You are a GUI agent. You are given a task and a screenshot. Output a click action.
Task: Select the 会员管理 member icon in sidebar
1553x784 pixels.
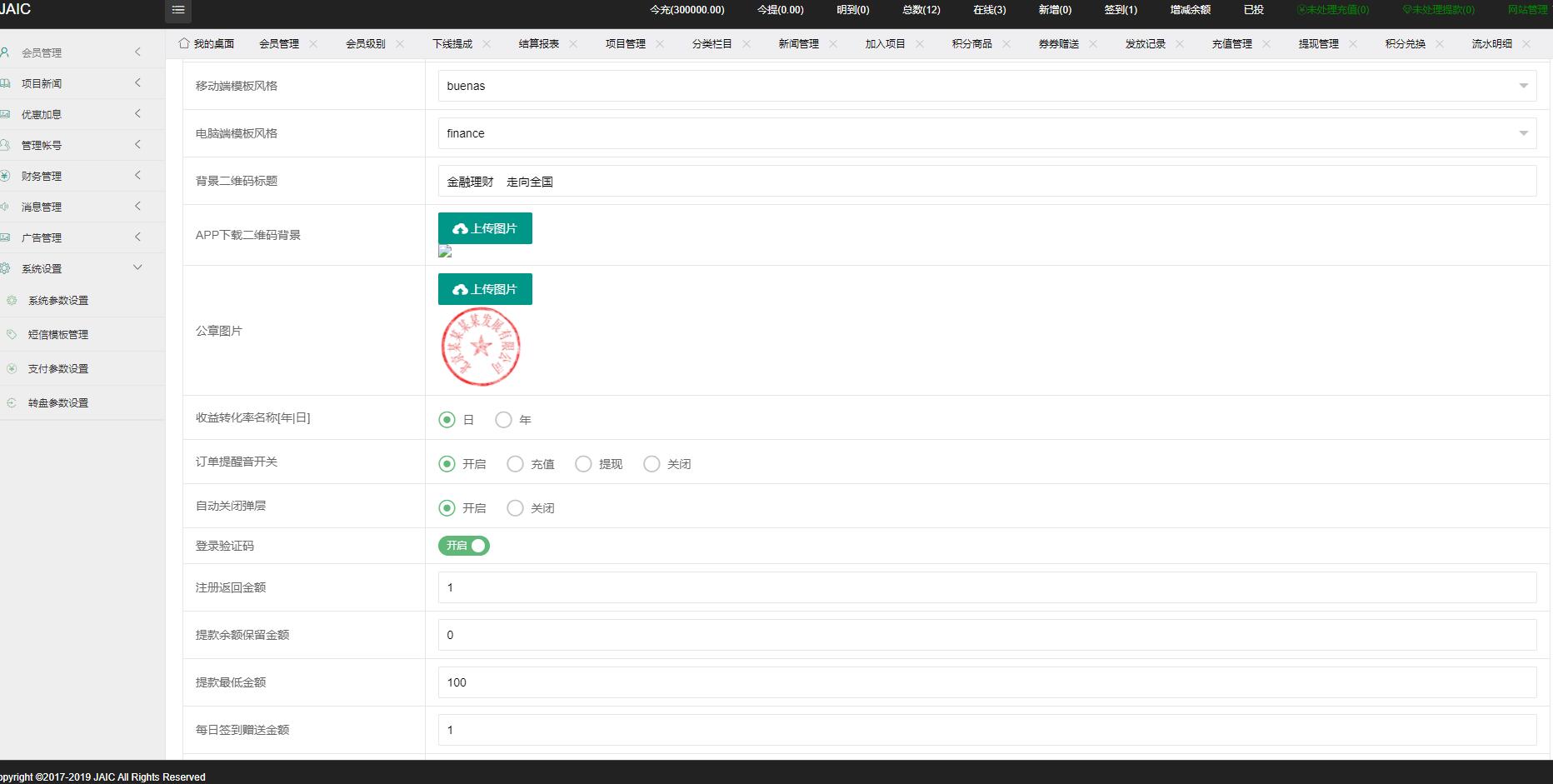click(7, 52)
